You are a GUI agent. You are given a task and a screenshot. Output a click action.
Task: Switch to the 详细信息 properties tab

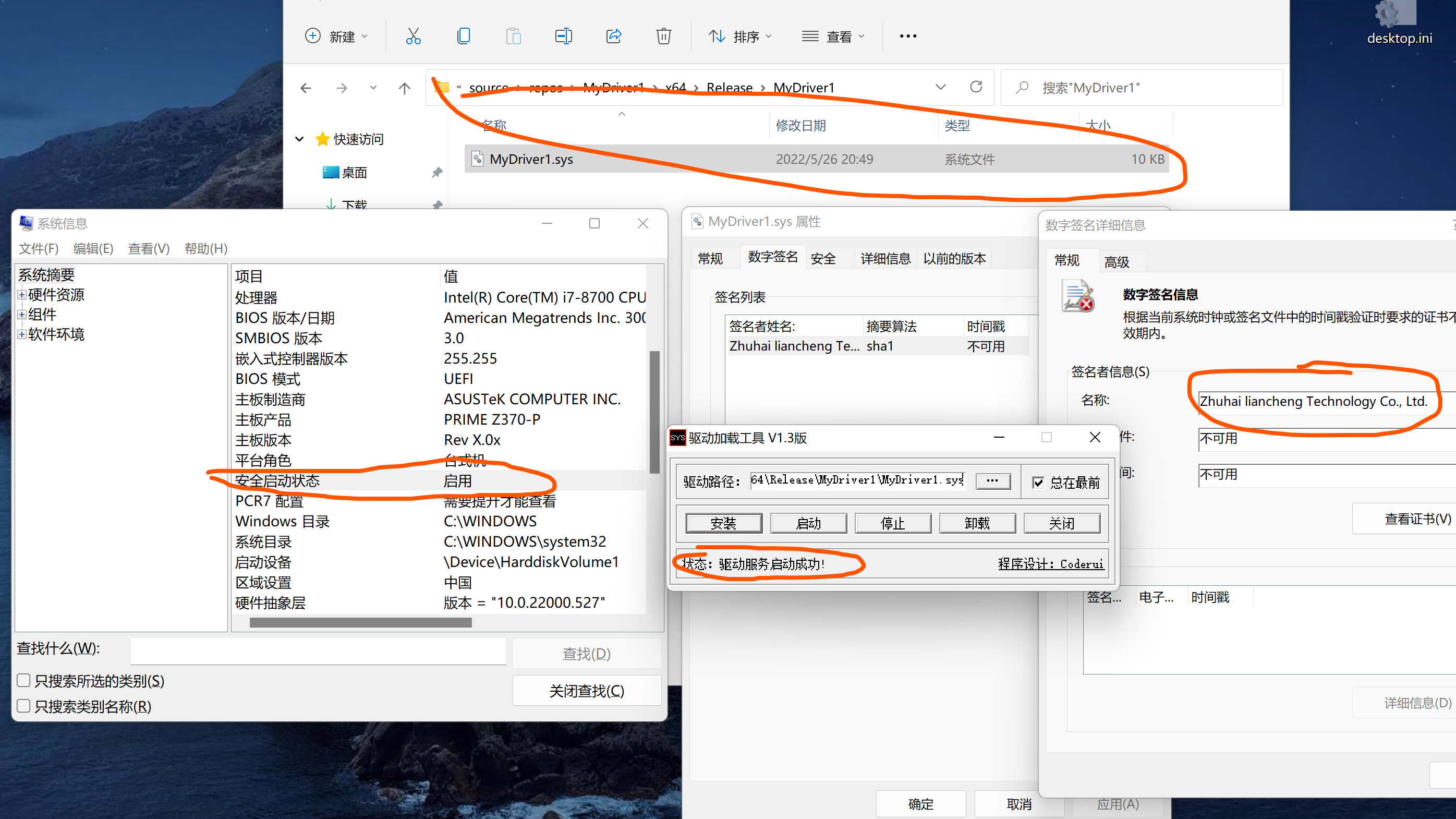point(885,259)
